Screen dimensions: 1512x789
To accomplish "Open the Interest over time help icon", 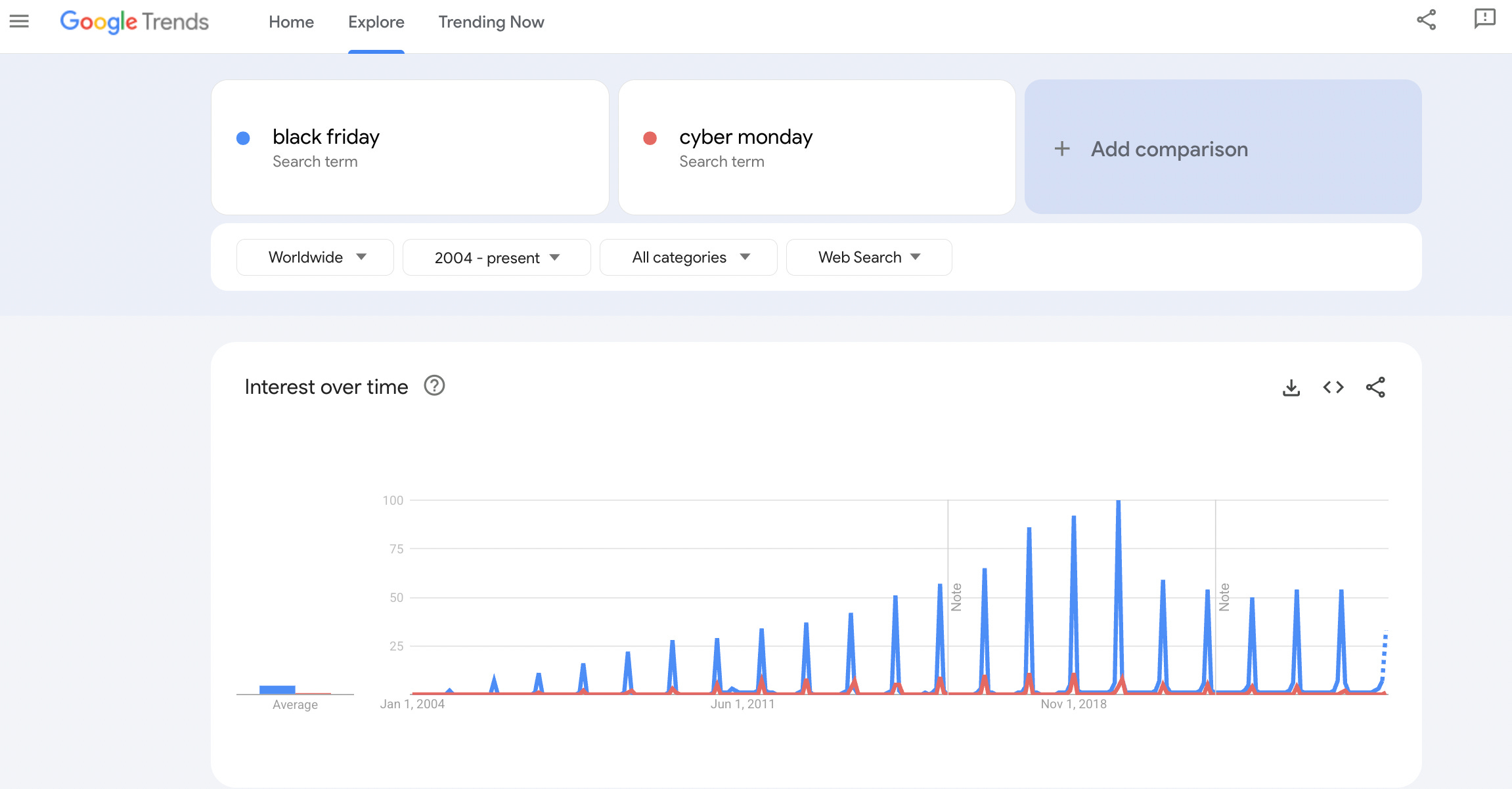I will tap(434, 386).
